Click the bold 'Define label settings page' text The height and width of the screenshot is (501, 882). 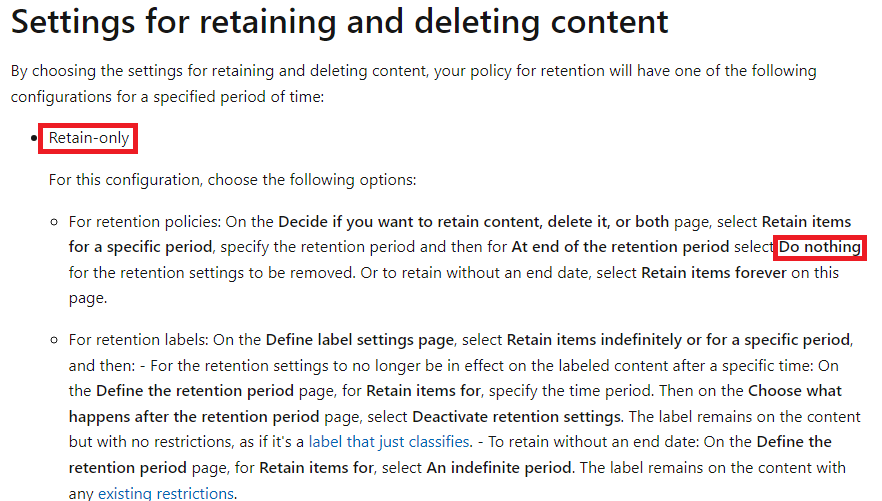point(359,340)
